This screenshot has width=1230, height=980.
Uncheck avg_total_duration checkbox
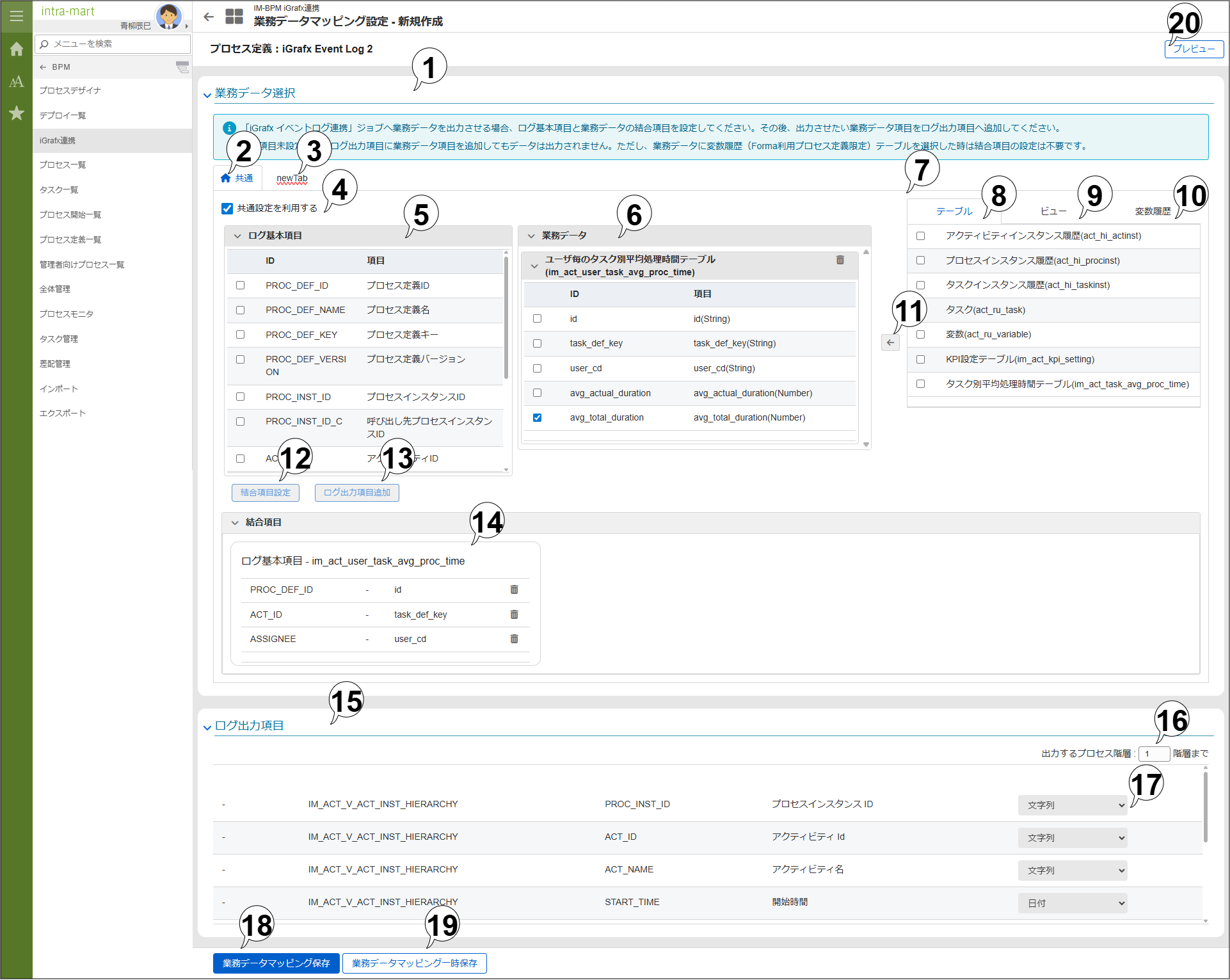pyautogui.click(x=537, y=417)
